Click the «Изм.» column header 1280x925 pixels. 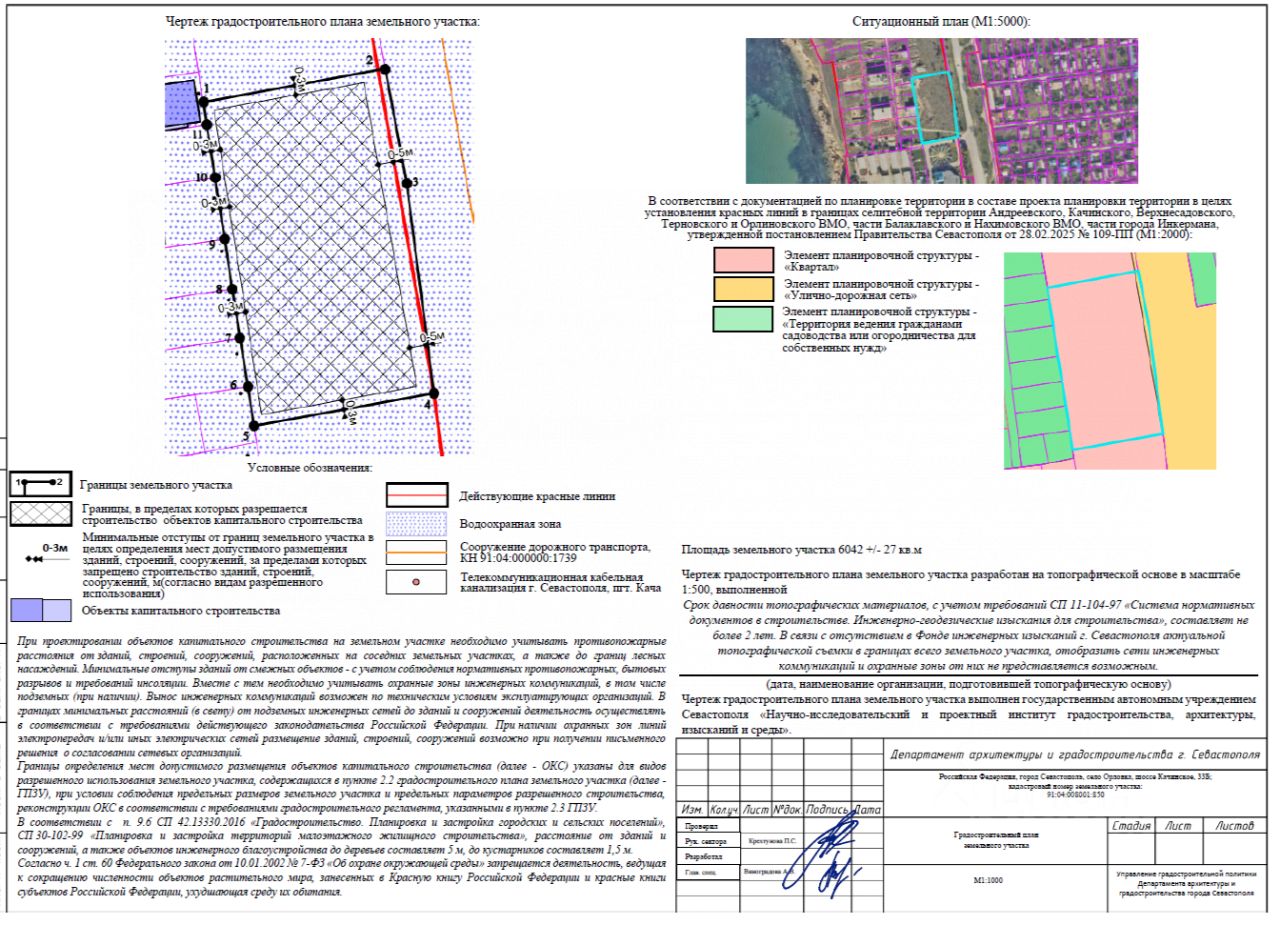(x=692, y=809)
